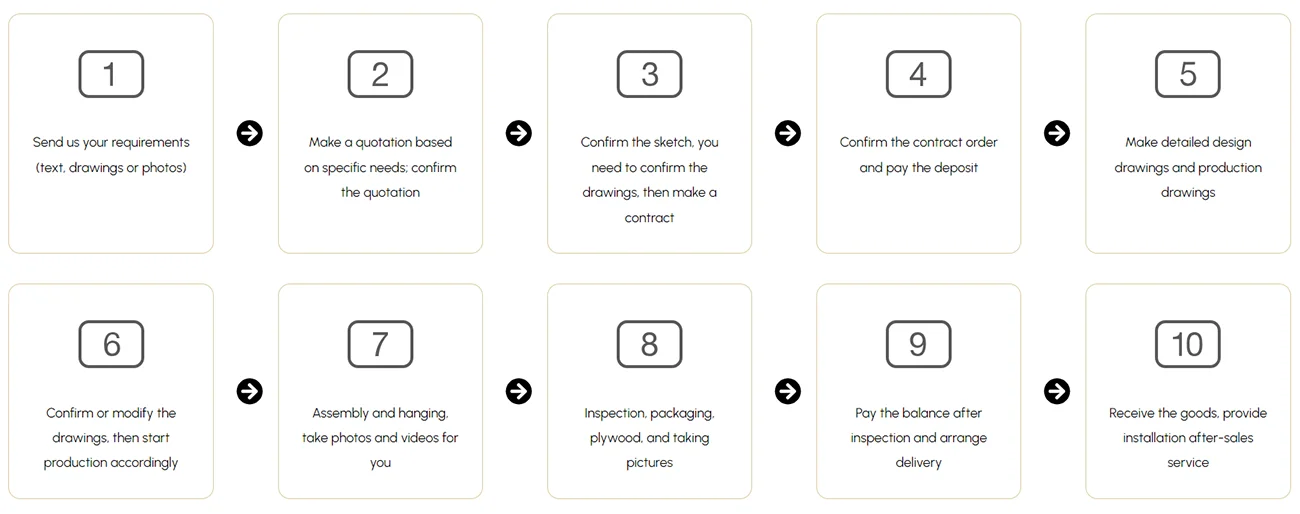
Task: Click the arrow between steps 3 and 4
Action: pos(788,133)
